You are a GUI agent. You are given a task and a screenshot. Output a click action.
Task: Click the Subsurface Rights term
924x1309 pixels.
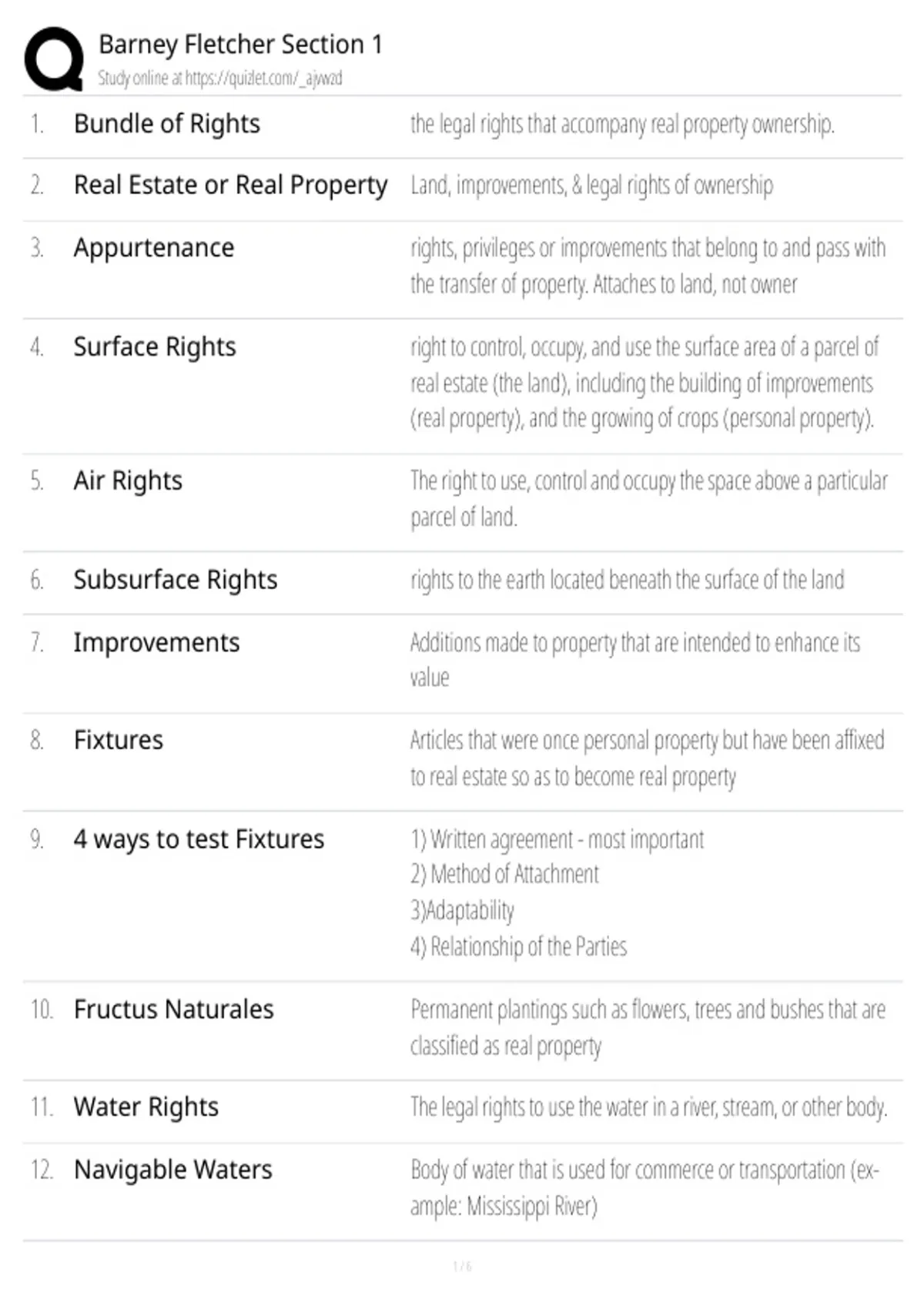(x=176, y=580)
